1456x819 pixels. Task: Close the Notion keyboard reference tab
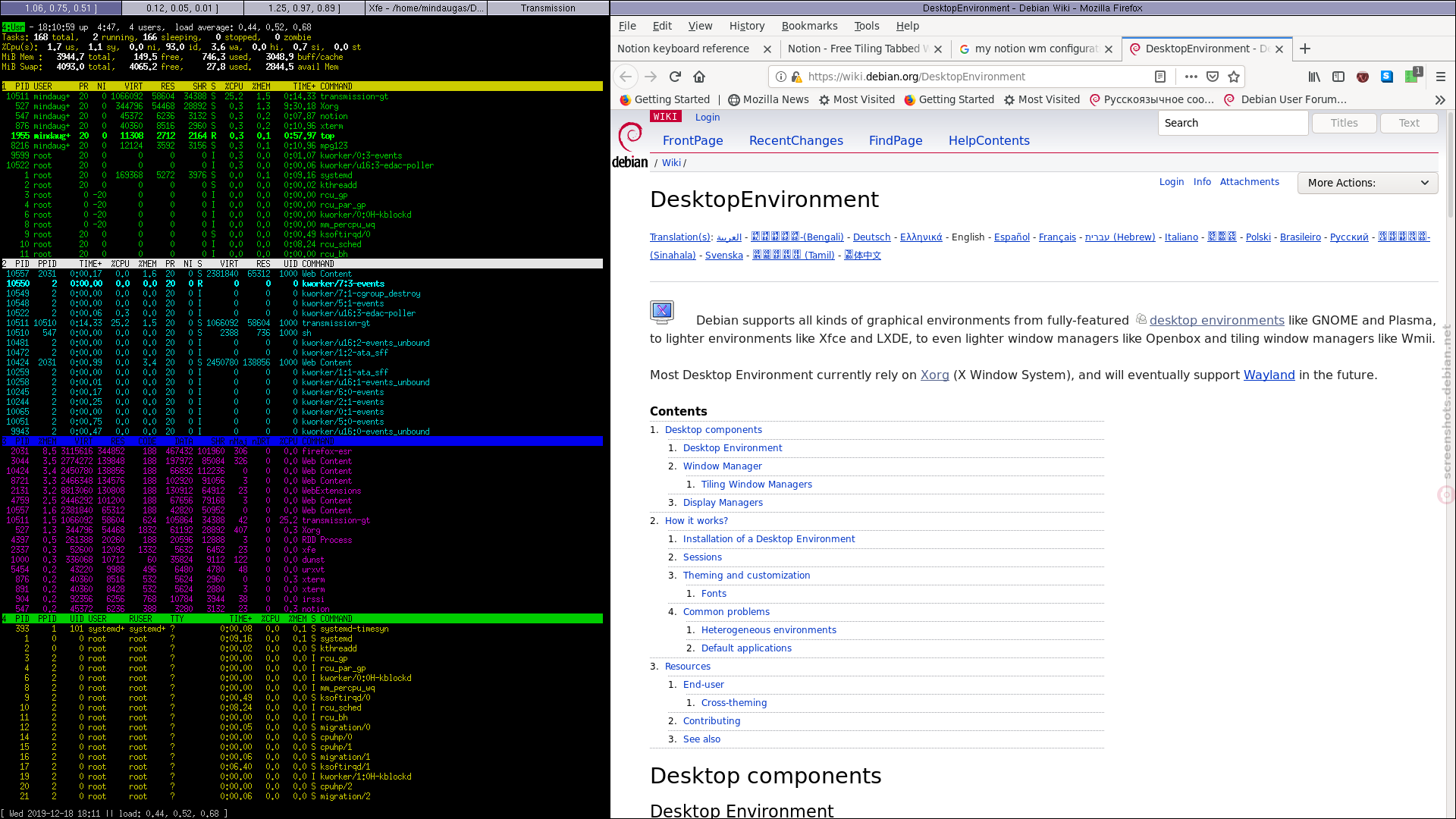[767, 49]
